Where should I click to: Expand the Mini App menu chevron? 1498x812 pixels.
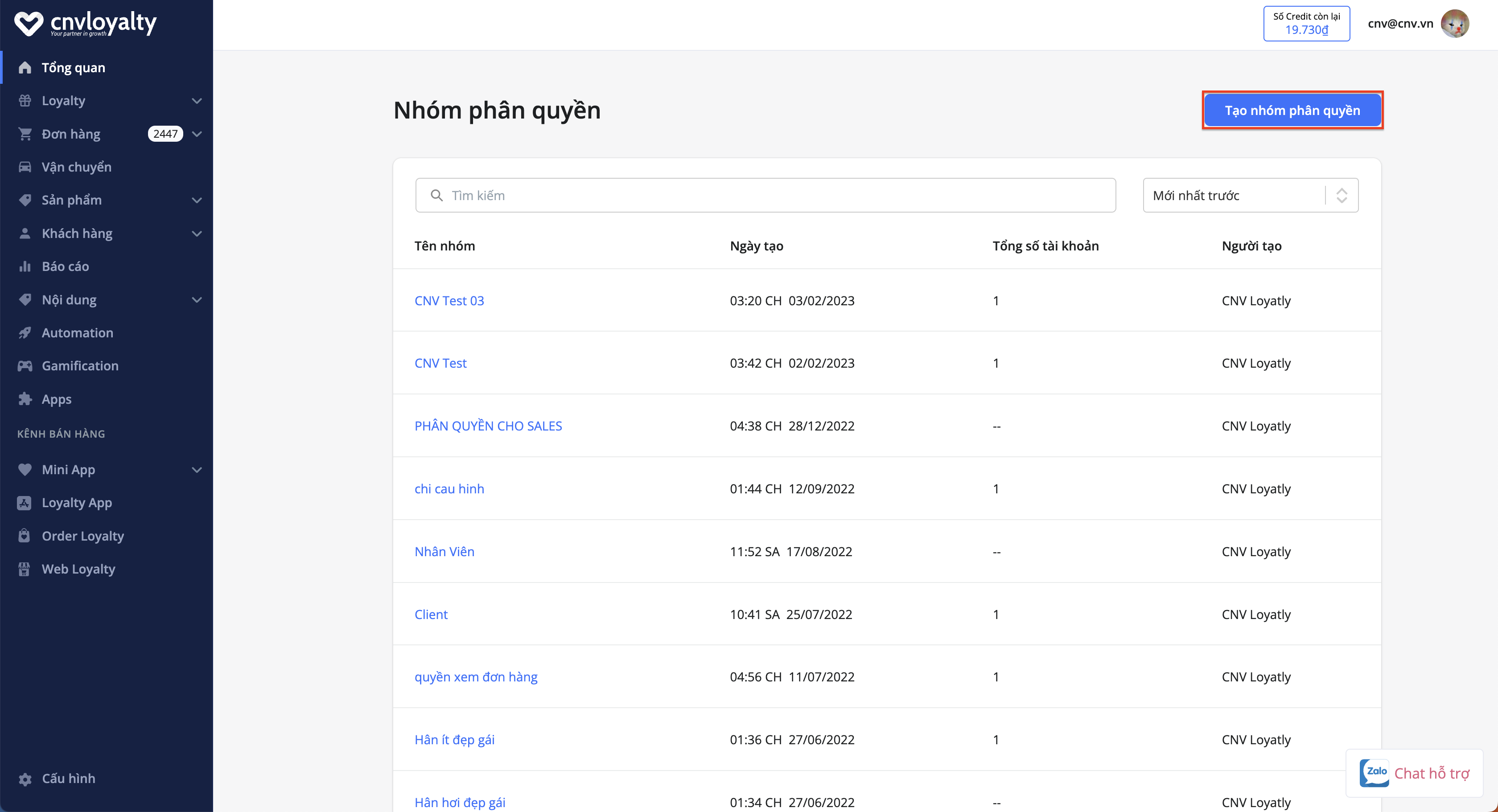click(197, 469)
